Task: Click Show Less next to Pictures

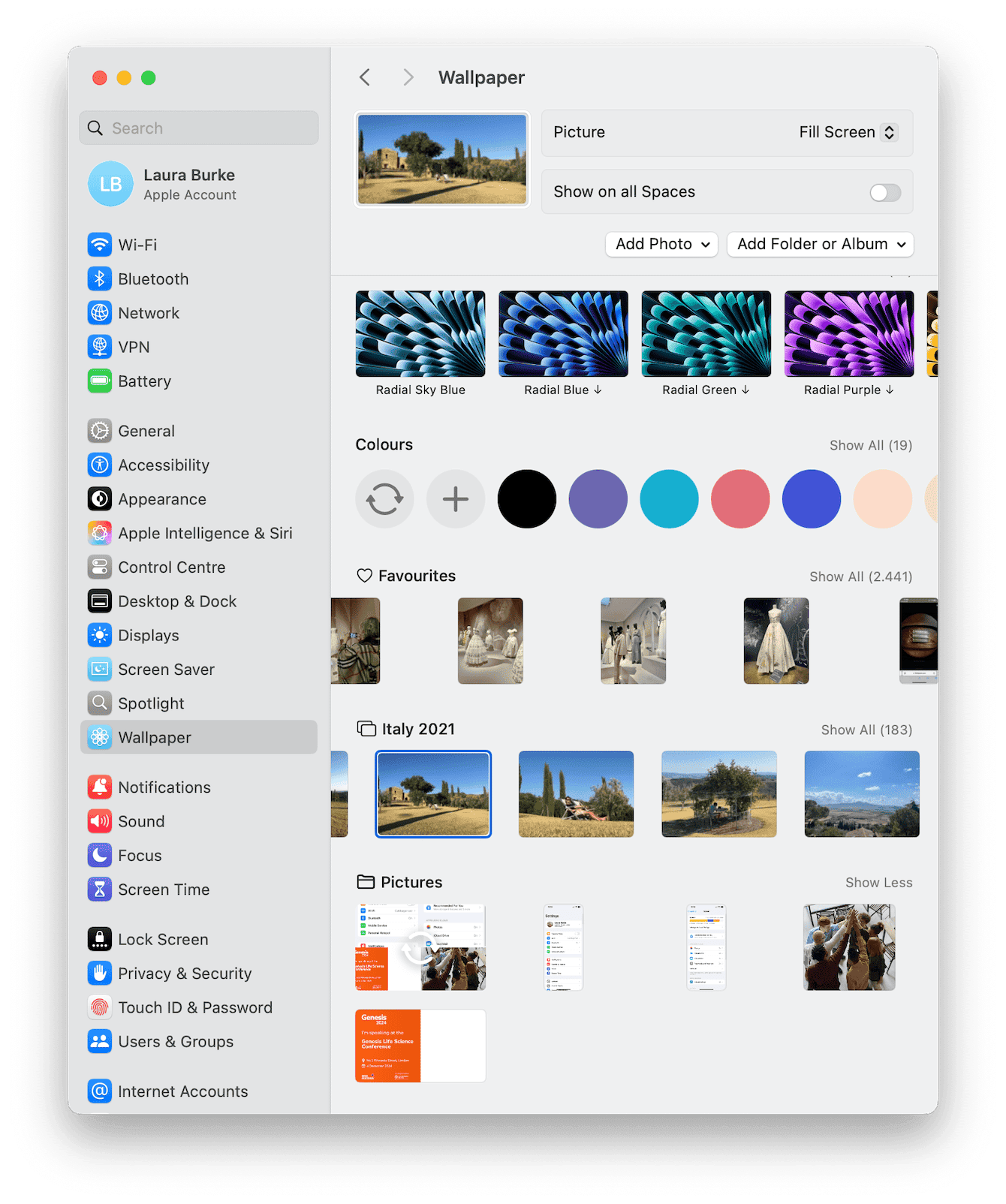Action: pos(878,883)
